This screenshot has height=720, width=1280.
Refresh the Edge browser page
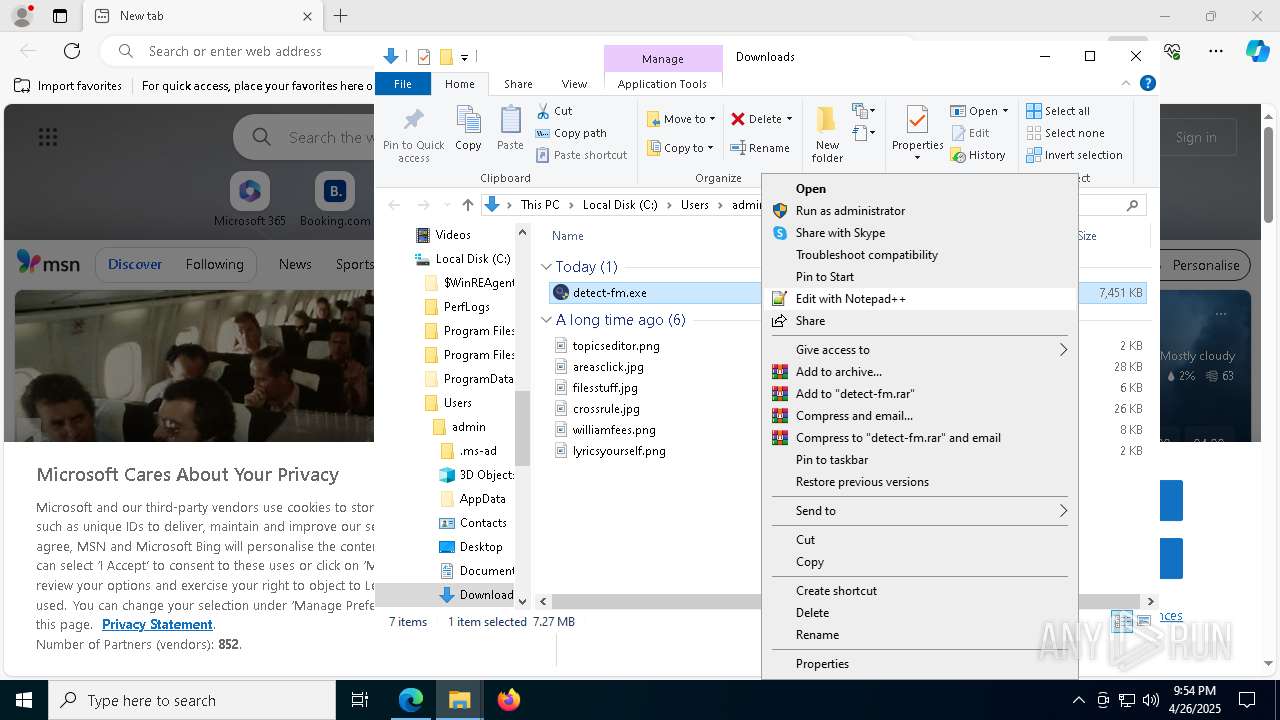point(72,51)
